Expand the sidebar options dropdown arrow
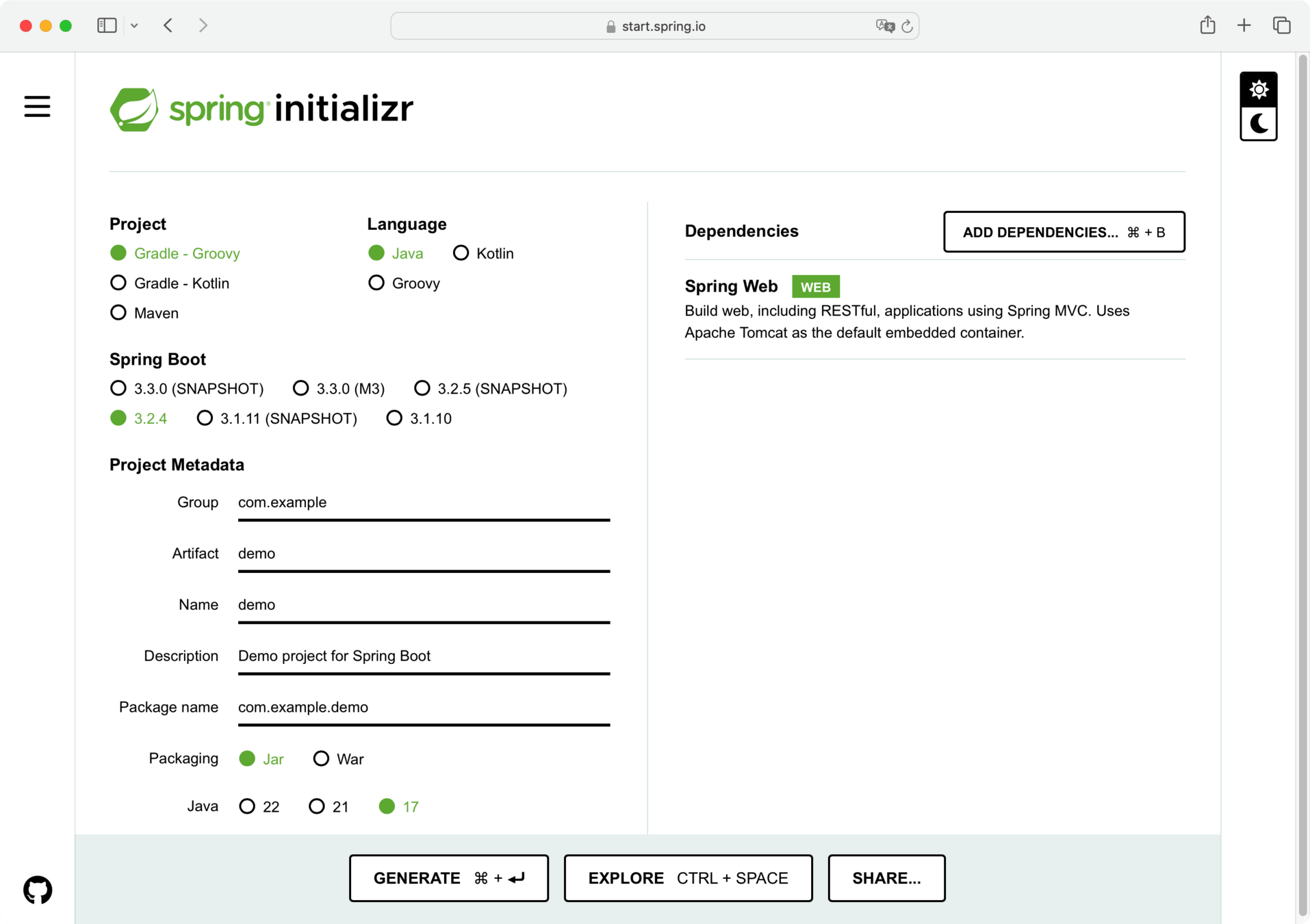The height and width of the screenshot is (924, 1310). pyautogui.click(x=134, y=26)
